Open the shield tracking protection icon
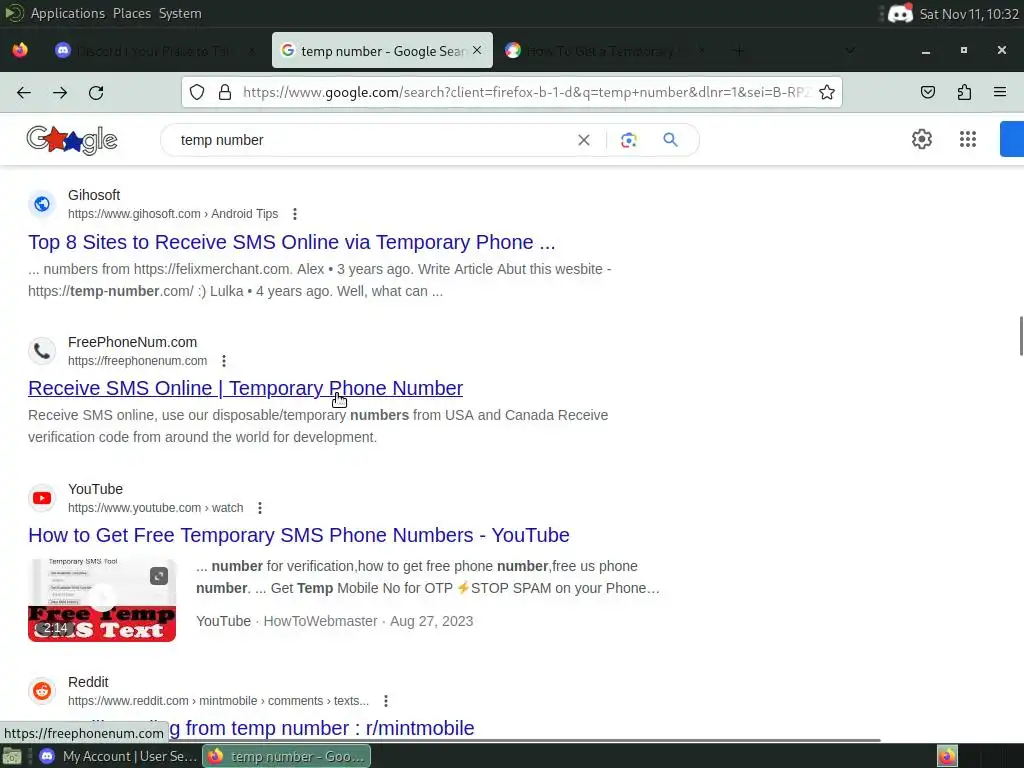This screenshot has height=768, width=1024. [x=197, y=92]
